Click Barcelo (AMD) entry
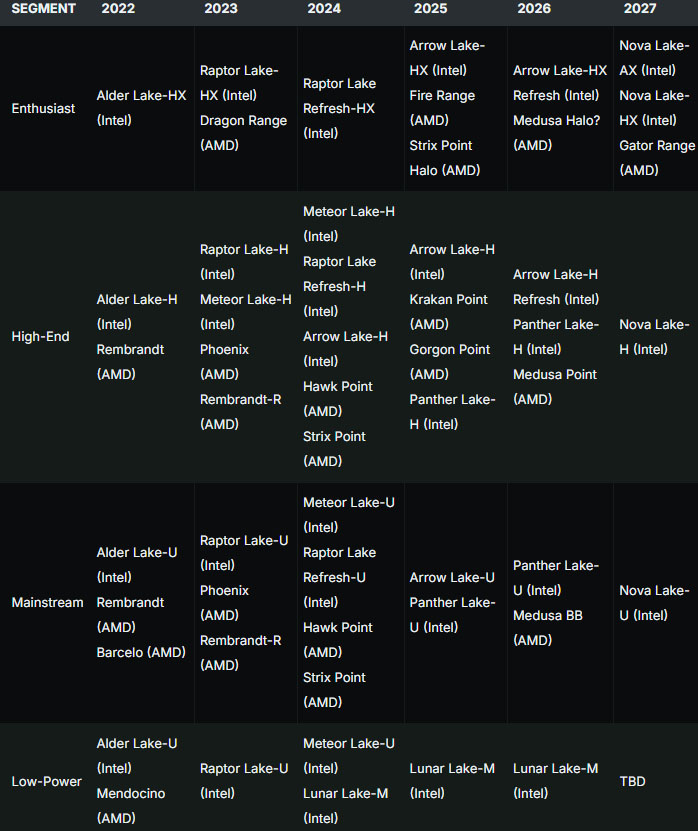This screenshot has height=831, width=698. (141, 652)
